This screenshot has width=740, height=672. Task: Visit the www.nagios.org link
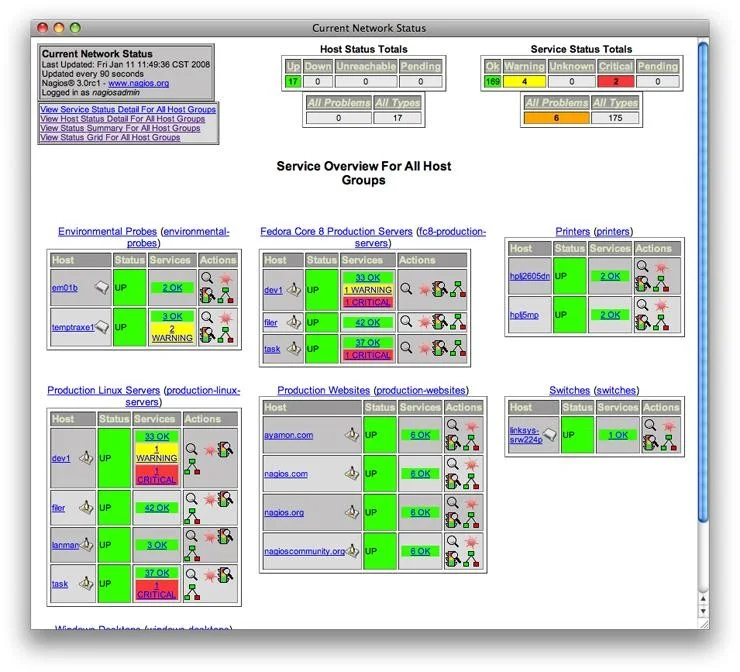tap(139, 83)
